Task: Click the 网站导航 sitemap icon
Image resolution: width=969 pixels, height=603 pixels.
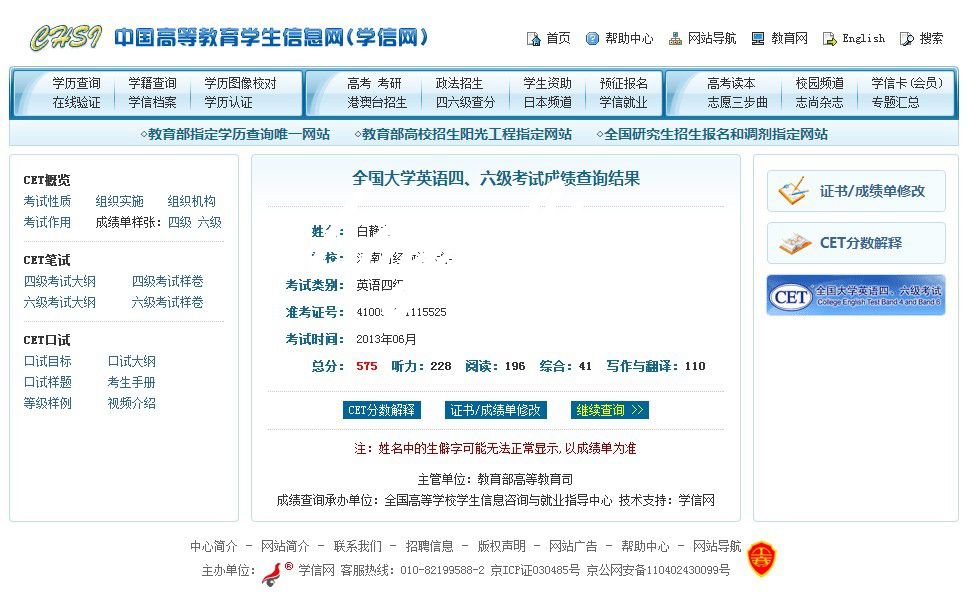Action: click(x=675, y=39)
